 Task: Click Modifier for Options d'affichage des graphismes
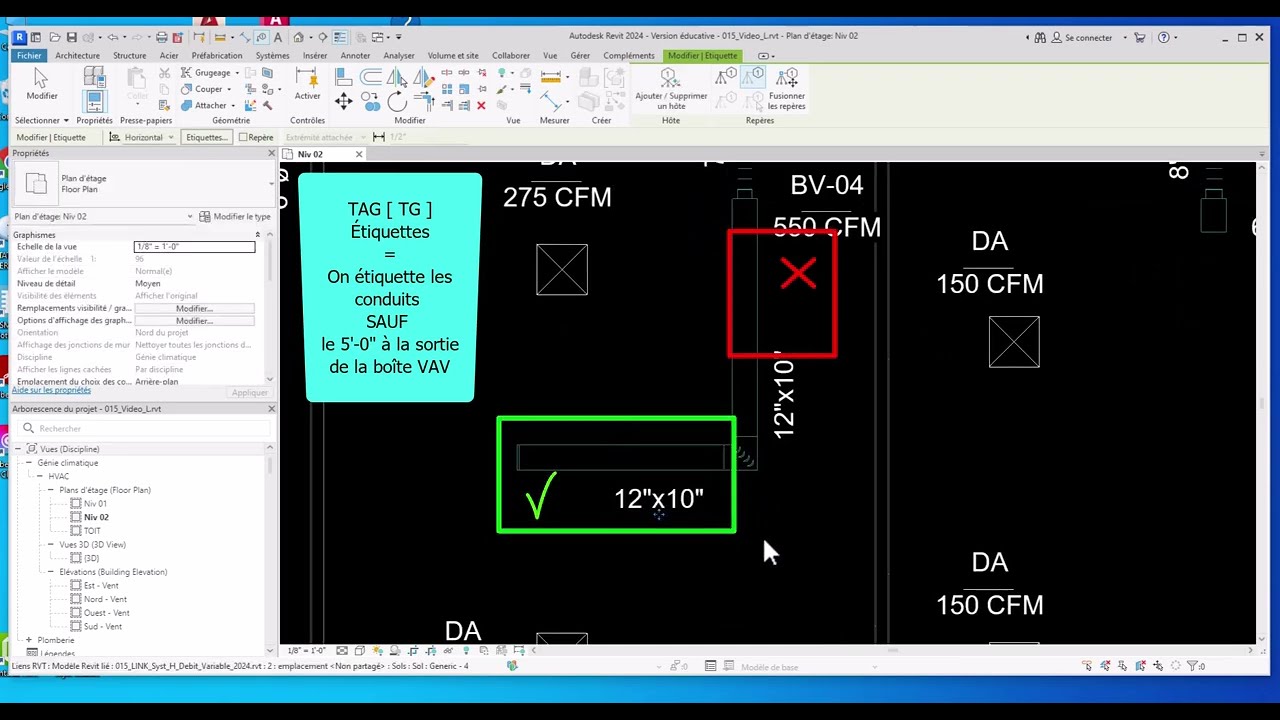pyautogui.click(x=194, y=321)
